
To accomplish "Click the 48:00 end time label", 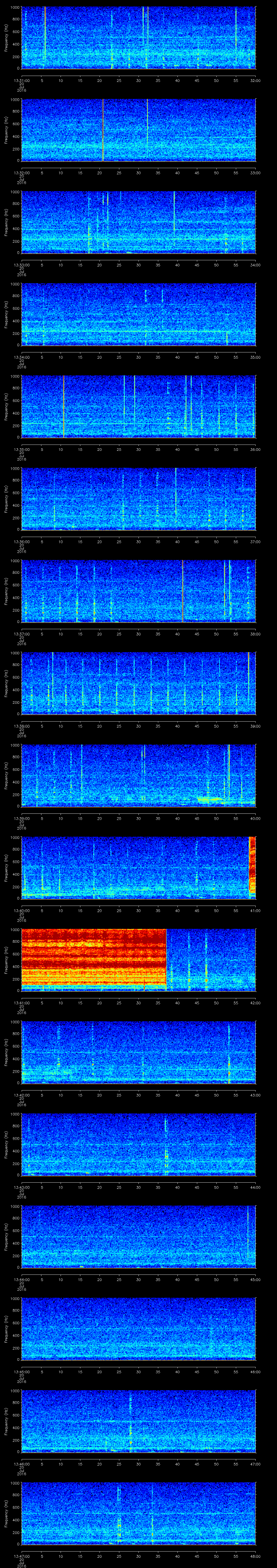I will tap(255, 1556).
